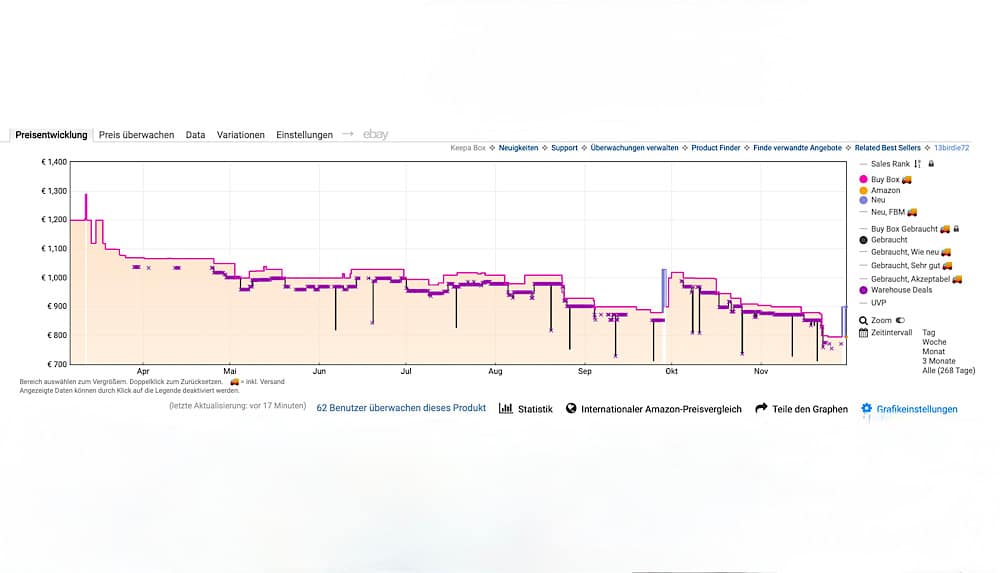Open the Variationen tab
Image resolution: width=1000 pixels, height=573 pixels.
(240, 135)
